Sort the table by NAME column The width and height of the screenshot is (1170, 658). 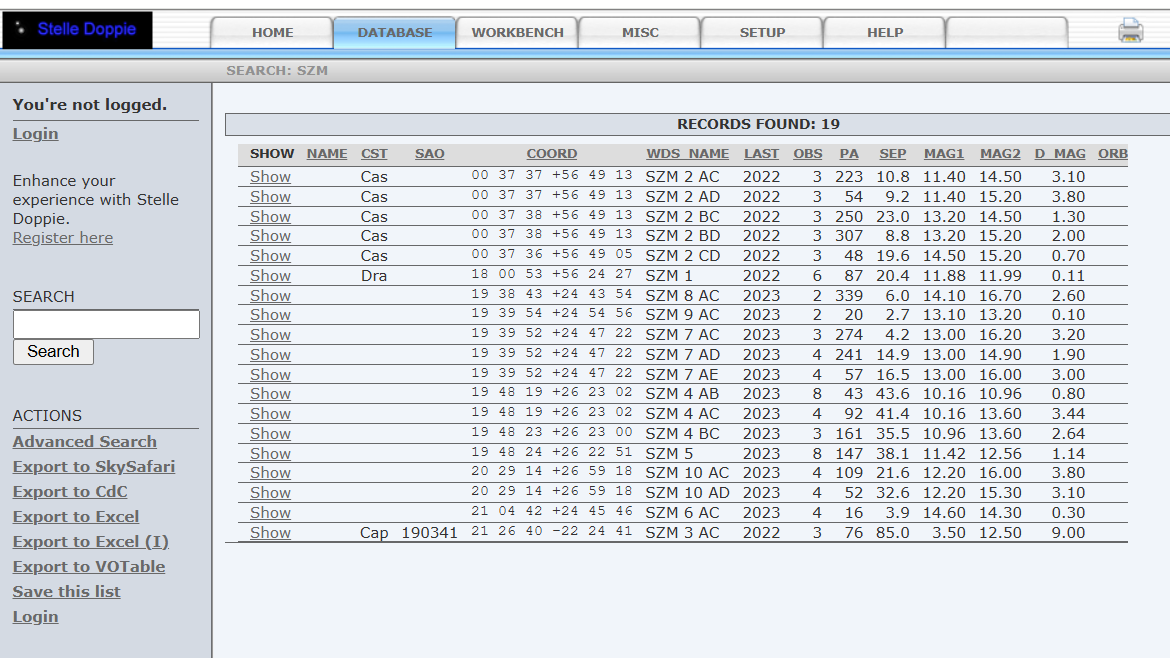[327, 154]
